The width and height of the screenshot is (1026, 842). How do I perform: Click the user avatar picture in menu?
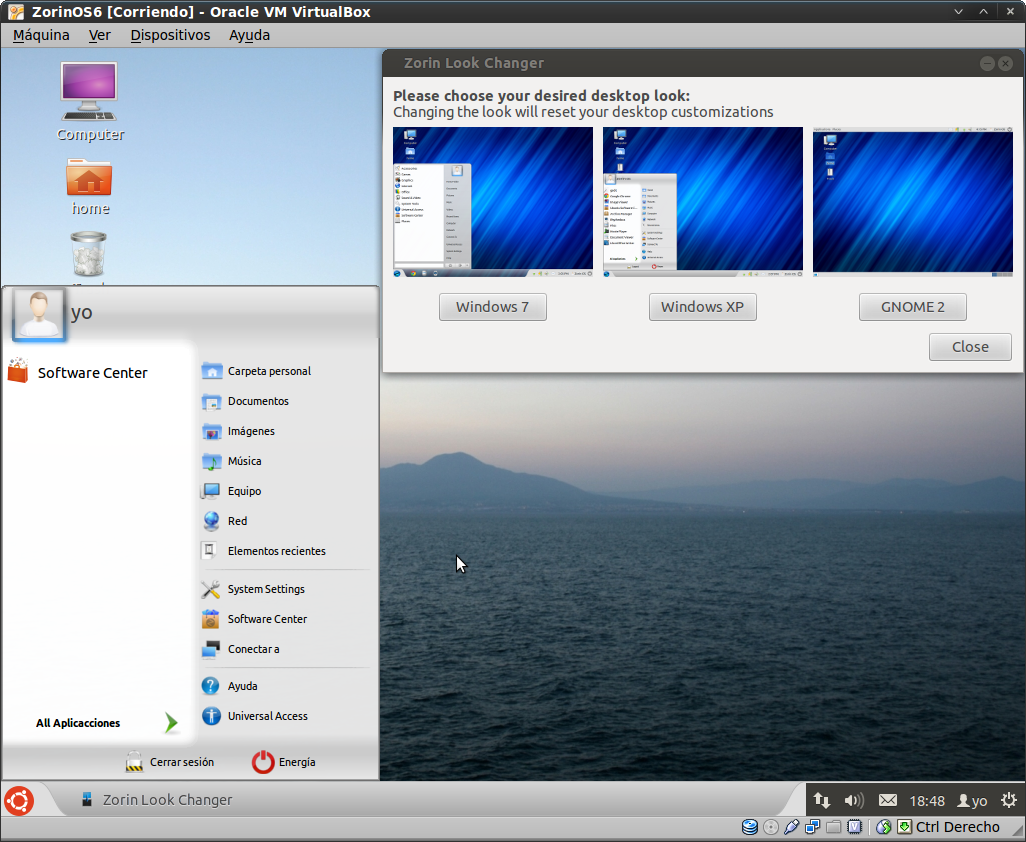coord(40,314)
